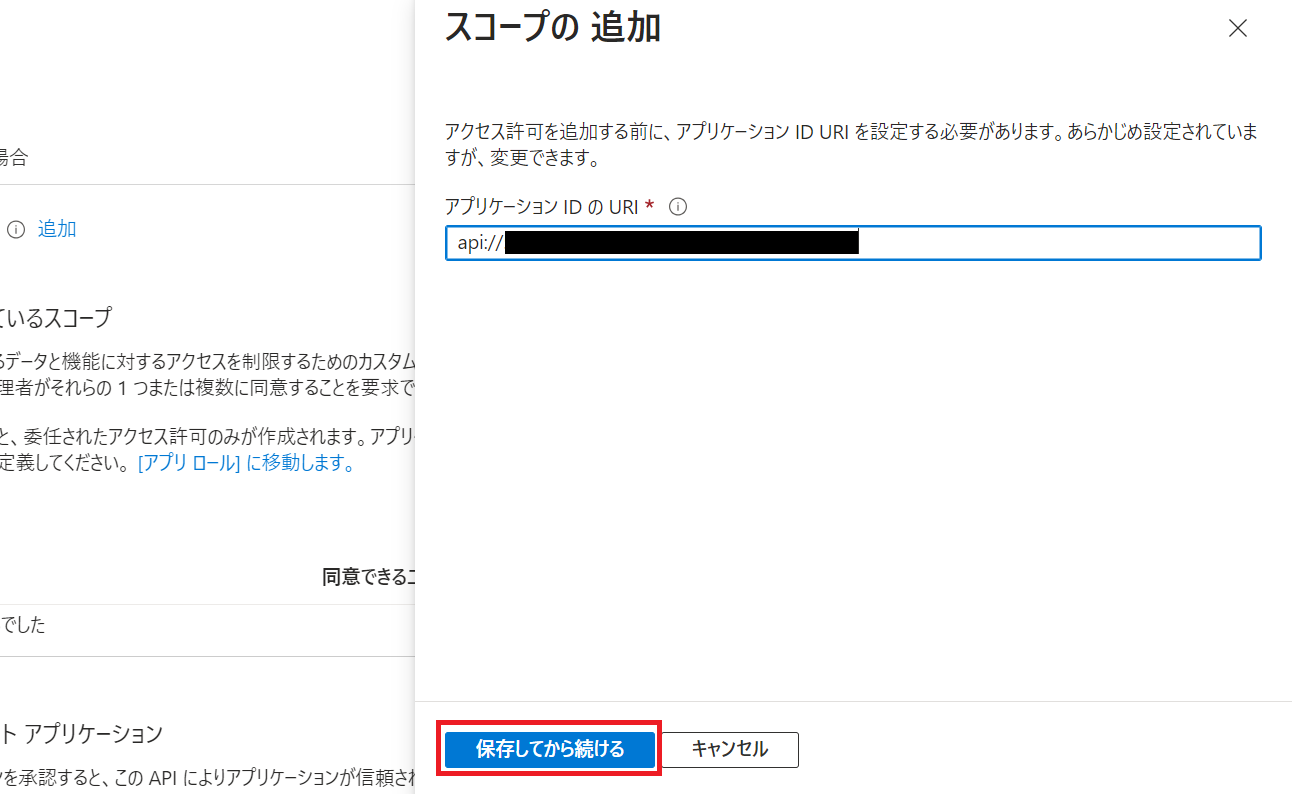Click the 追加 link in background page
Screen dimensions: 1292x794
tap(57, 229)
